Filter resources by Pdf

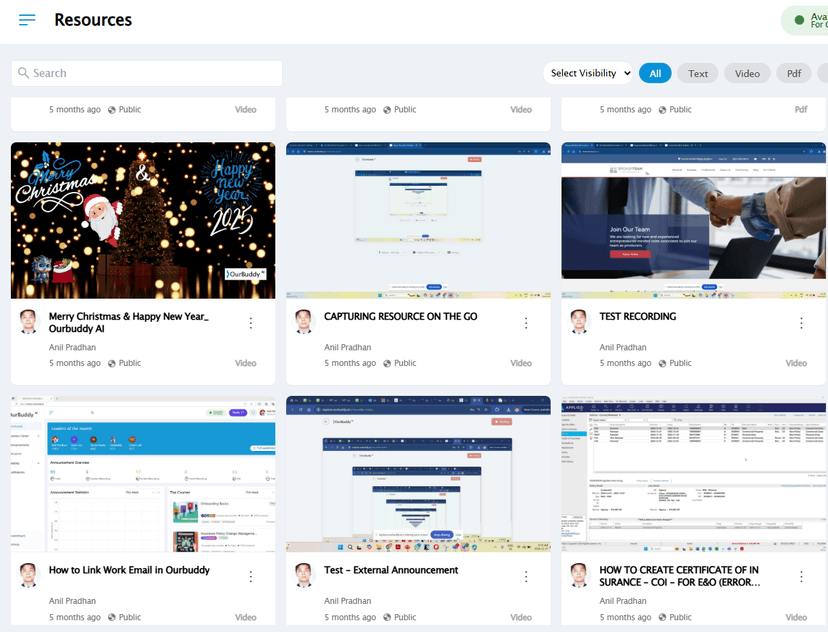tap(793, 73)
